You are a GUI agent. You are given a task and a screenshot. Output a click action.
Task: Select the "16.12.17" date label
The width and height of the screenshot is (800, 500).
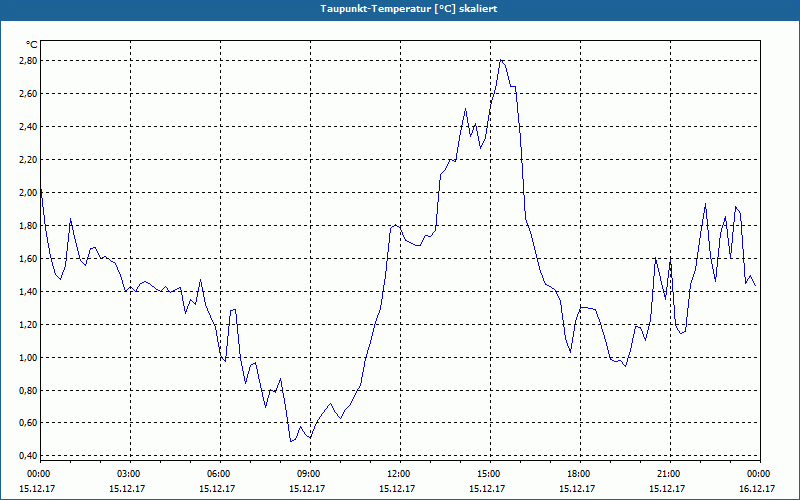757,488
